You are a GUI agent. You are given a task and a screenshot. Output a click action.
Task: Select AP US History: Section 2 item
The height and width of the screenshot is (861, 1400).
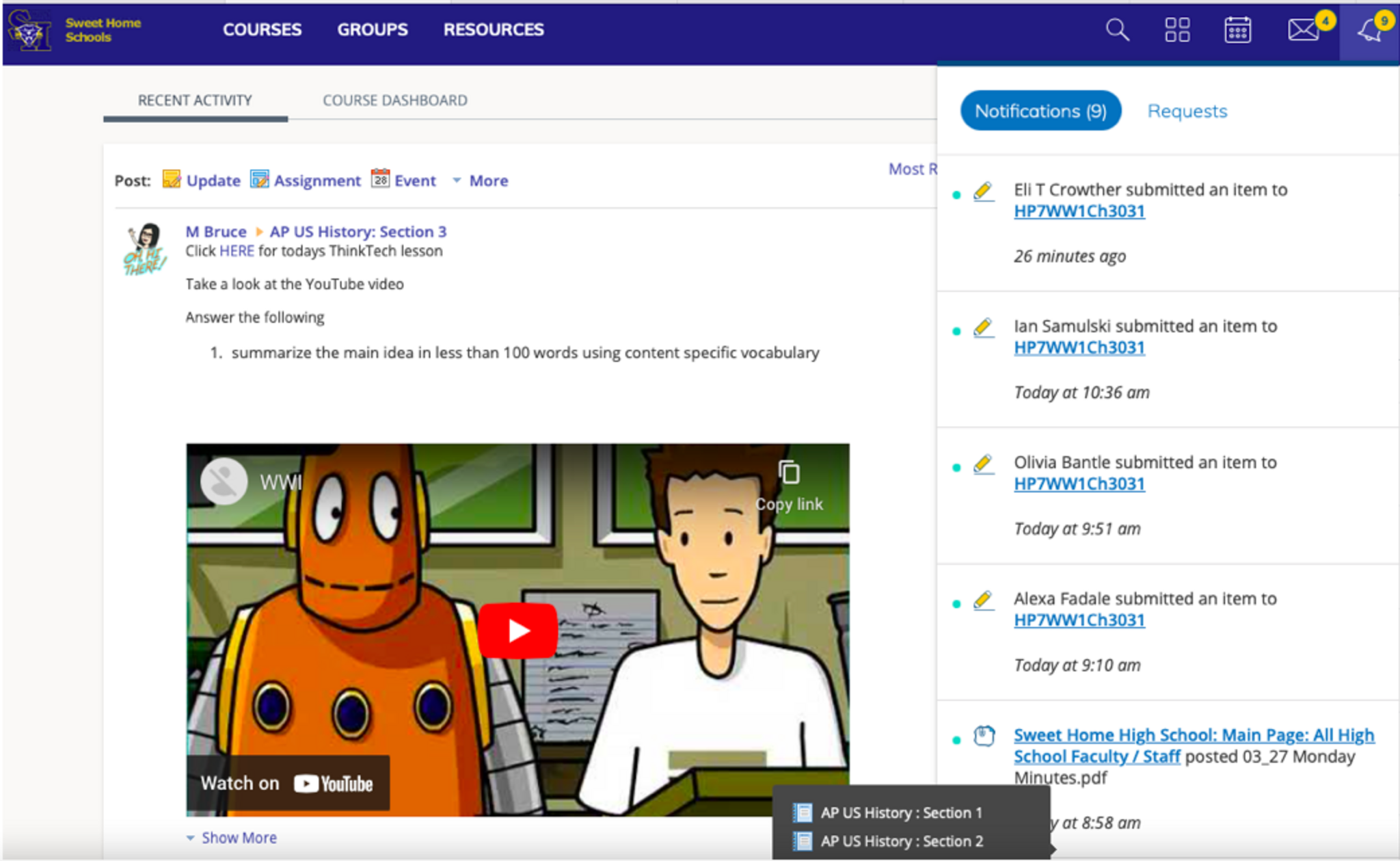(901, 841)
